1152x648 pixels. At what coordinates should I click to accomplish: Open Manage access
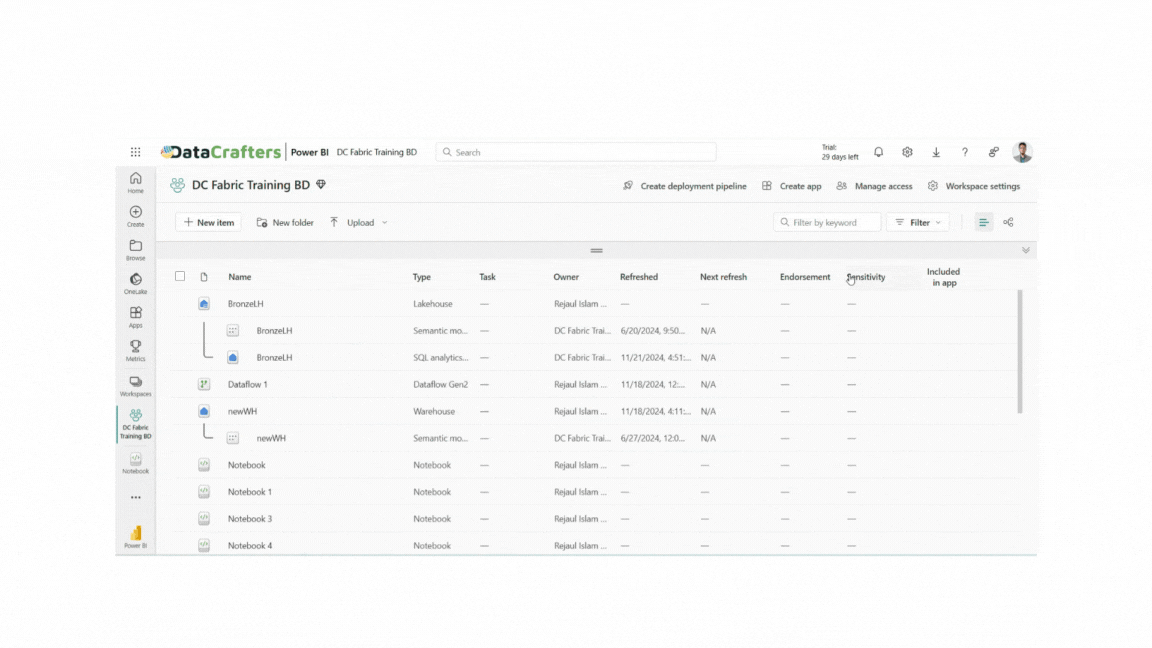(x=874, y=186)
